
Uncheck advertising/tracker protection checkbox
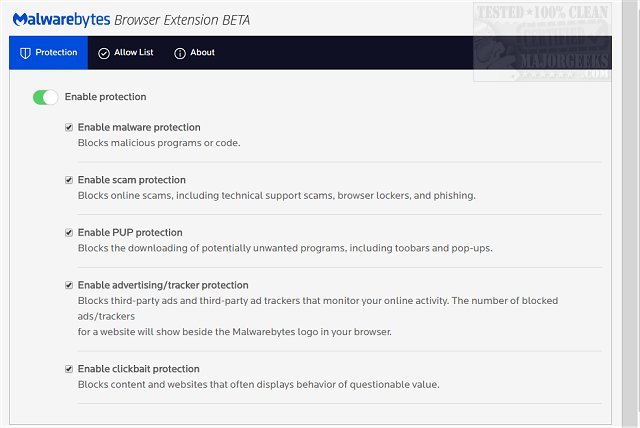(68, 285)
